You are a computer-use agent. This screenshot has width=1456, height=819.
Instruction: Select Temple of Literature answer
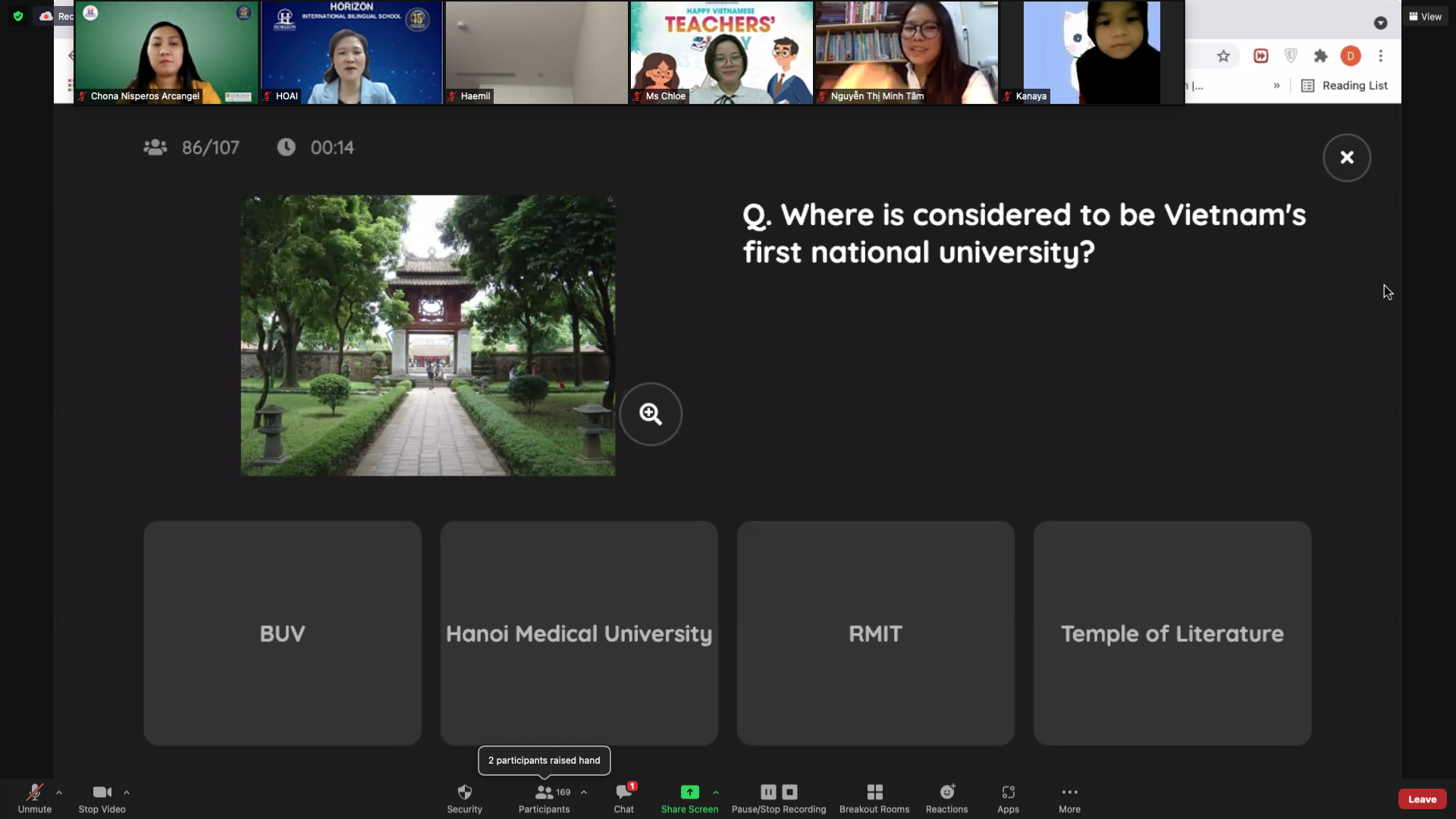[1172, 633]
